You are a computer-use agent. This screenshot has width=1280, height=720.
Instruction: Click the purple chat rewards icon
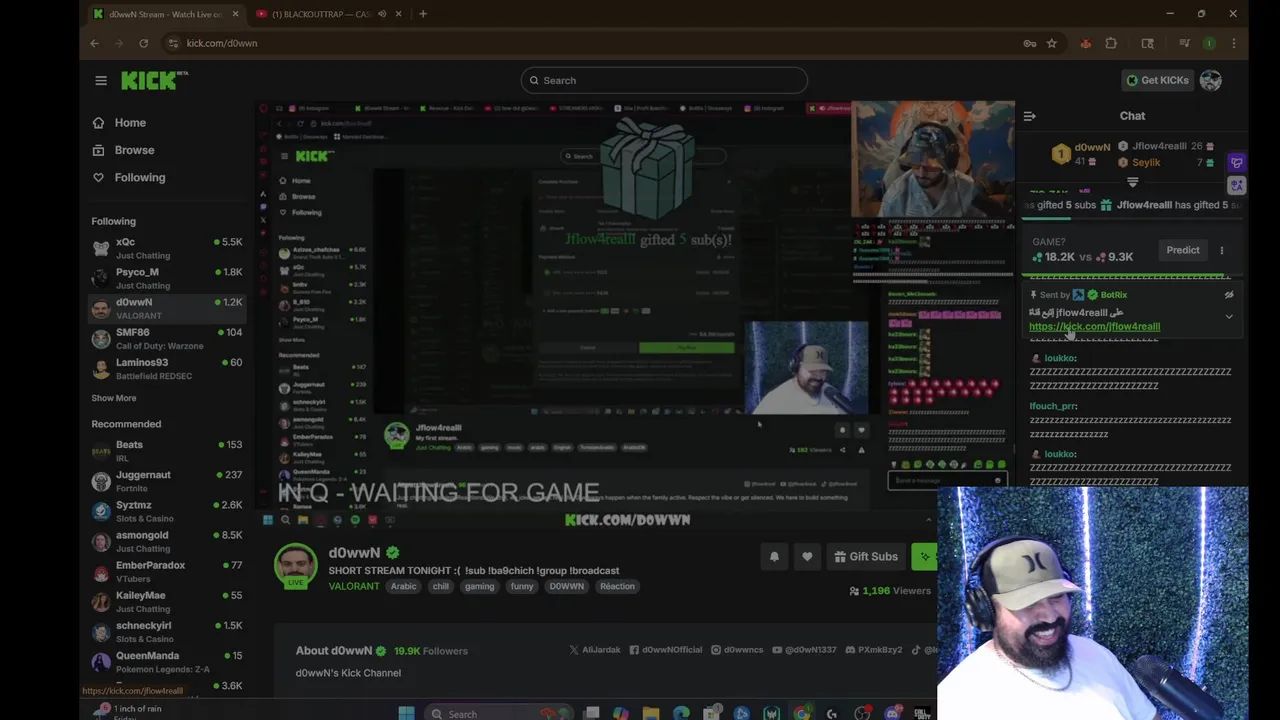click(x=1237, y=163)
